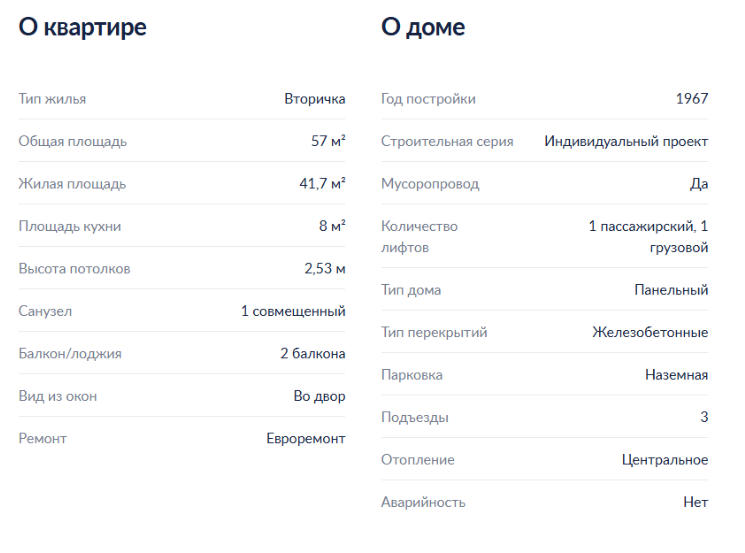
Task: Click the '2 балкона' value
Action: point(312,354)
